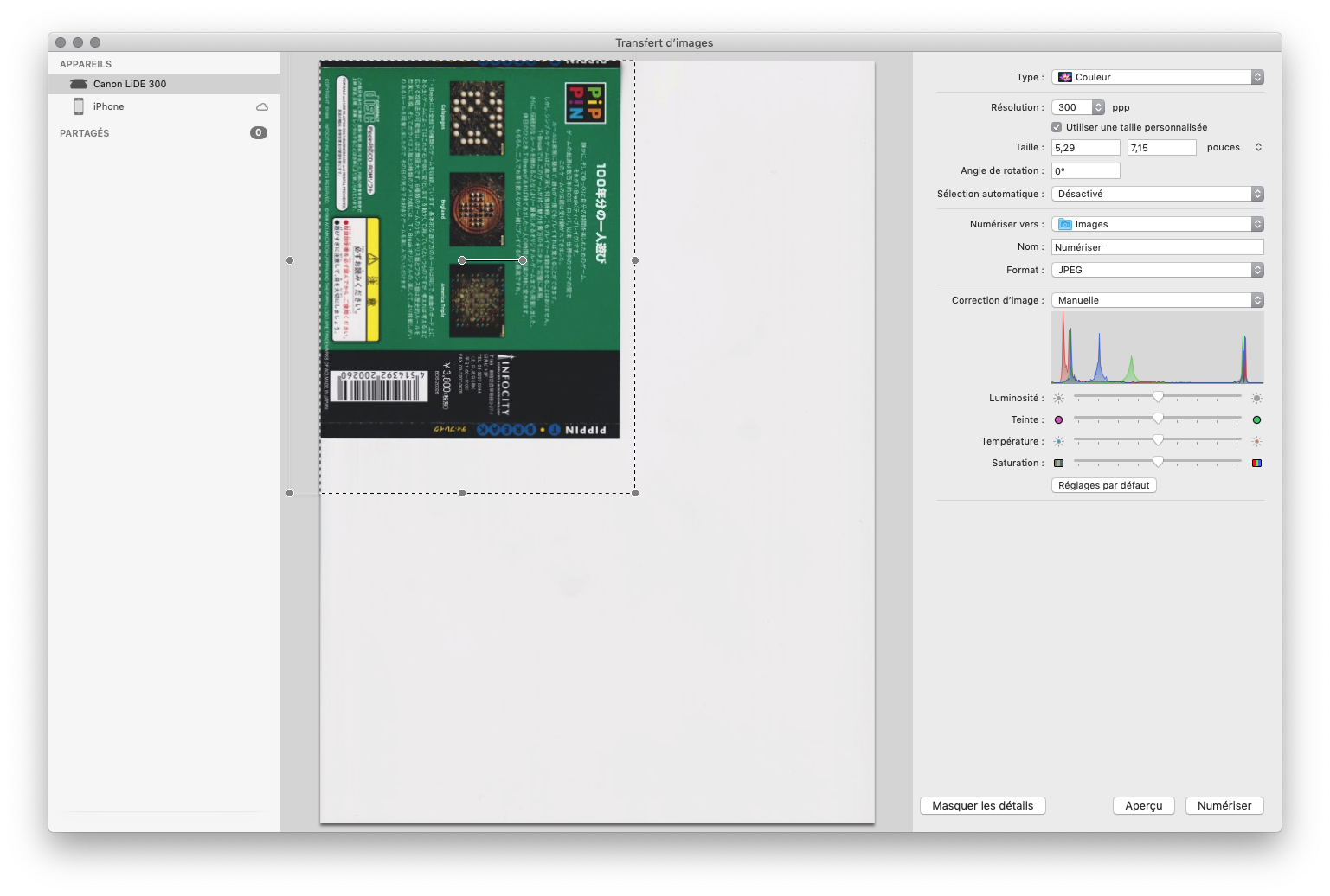
Task: Click the bright sun icon for Luminosité
Action: point(1256,398)
